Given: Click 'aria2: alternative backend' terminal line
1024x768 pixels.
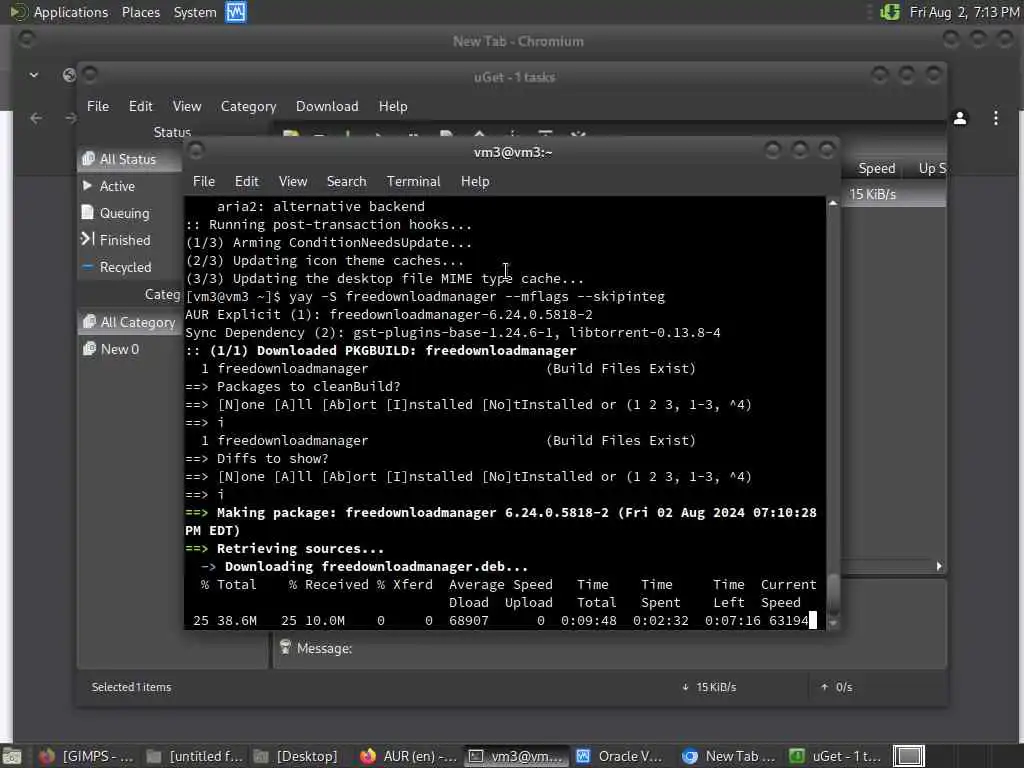Looking at the screenshot, I should coord(321,206).
